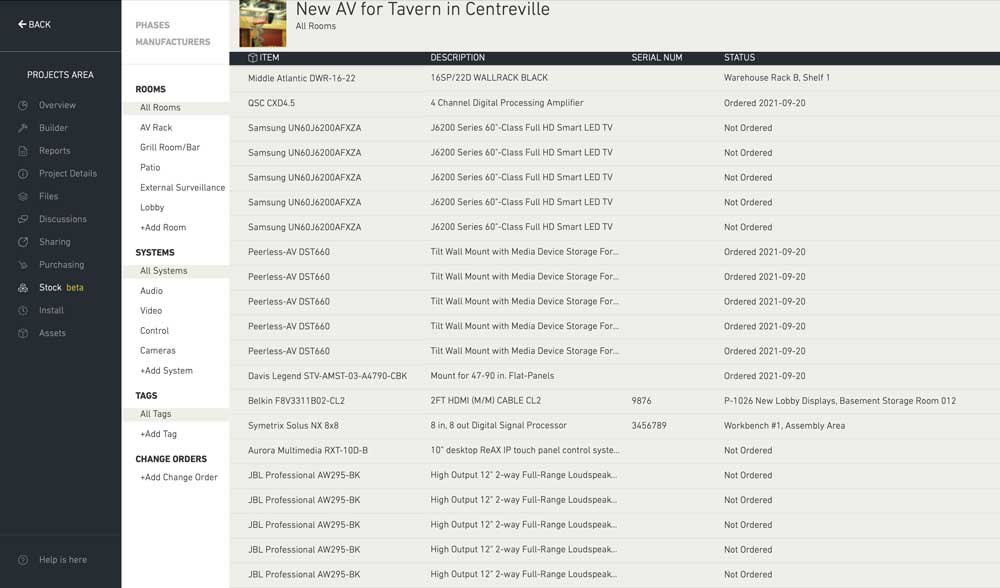Screen dimensions: 1000x588
Task: Filter by AV Rack room
Action: (156, 128)
